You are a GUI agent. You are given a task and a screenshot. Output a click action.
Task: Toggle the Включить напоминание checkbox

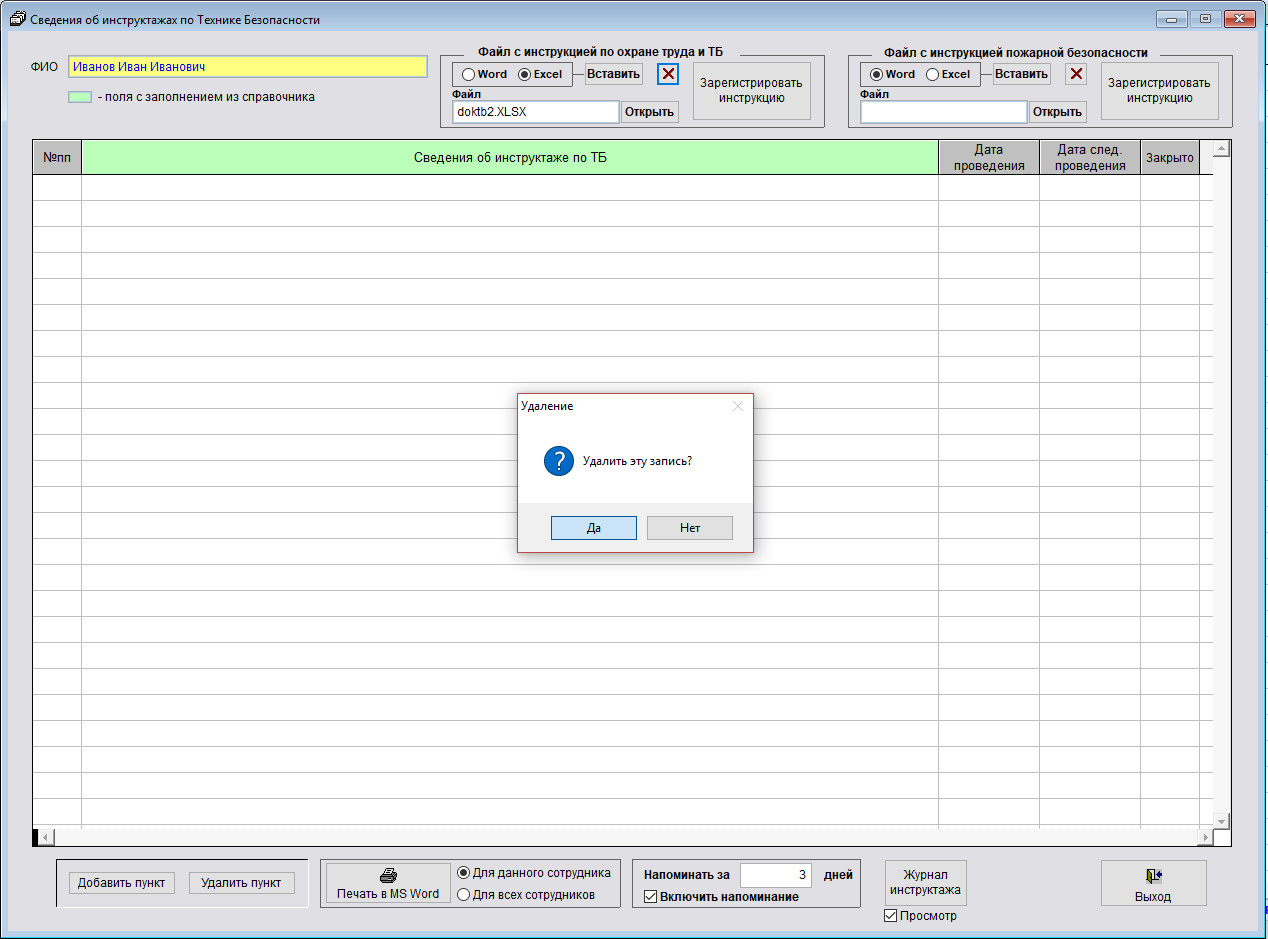[x=650, y=897]
